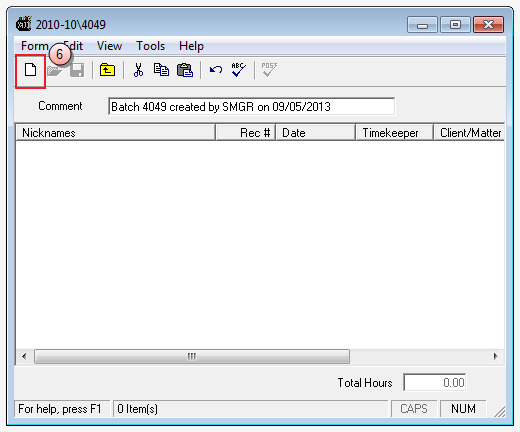
Task: Click the Undo arrow icon
Action: coord(216,70)
